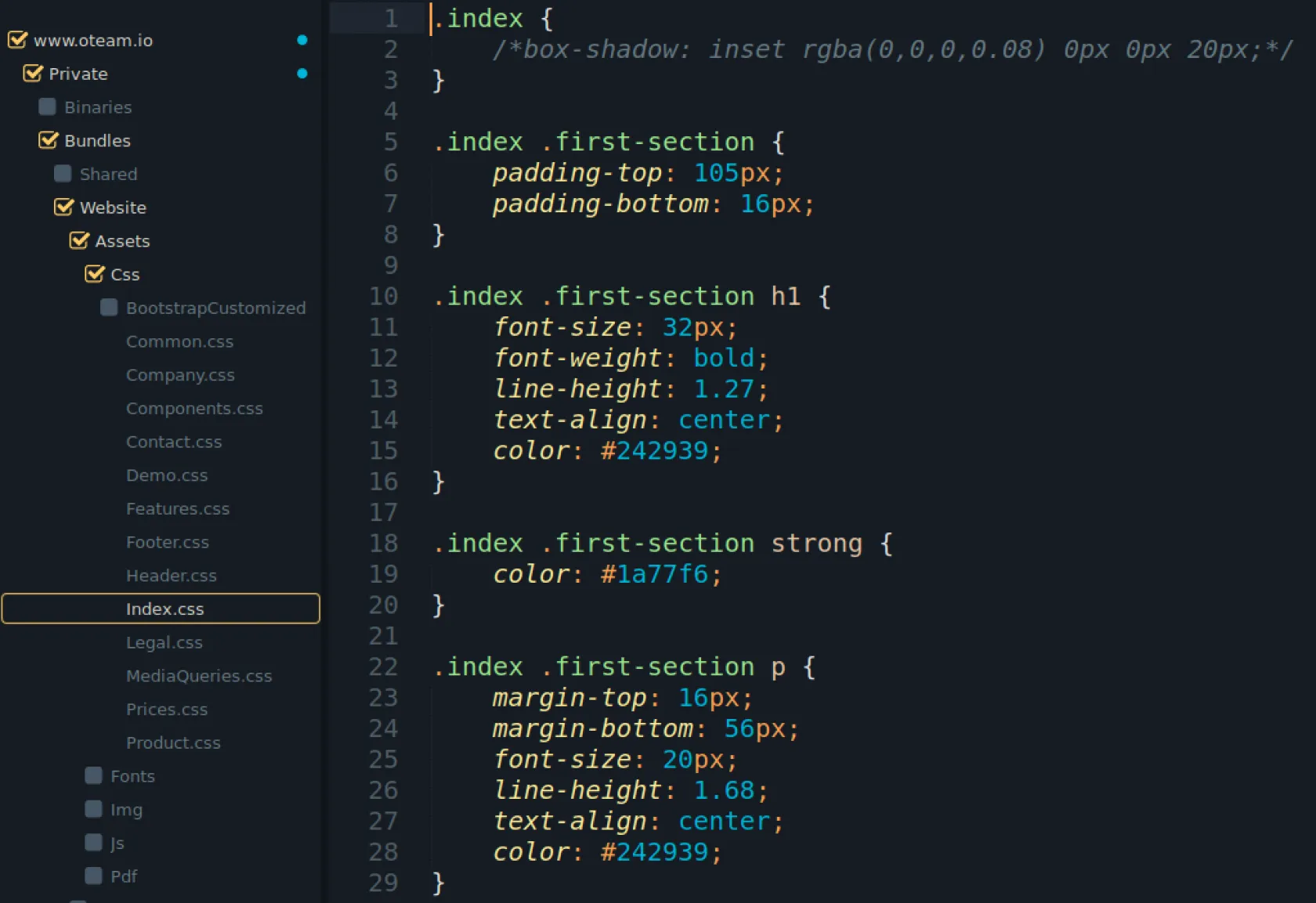The height and width of the screenshot is (903, 1316).
Task: Toggle the www.oteam.io root checkbox icon
Action: (x=17, y=40)
